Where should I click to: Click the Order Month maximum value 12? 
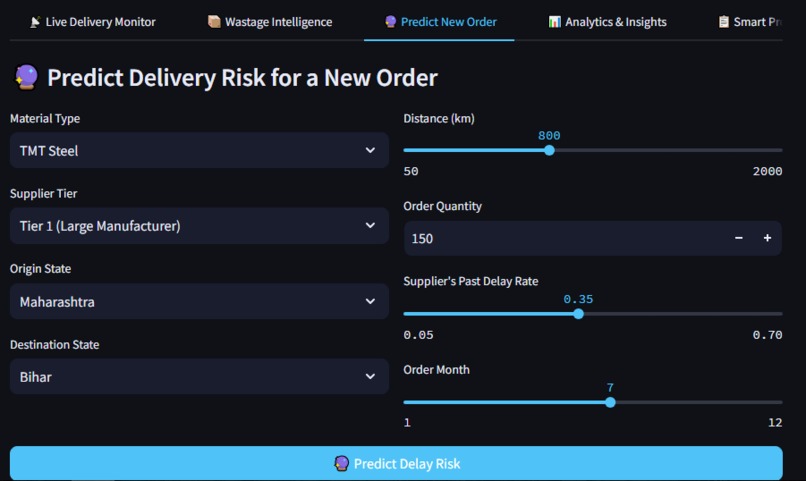pyautogui.click(x=775, y=422)
